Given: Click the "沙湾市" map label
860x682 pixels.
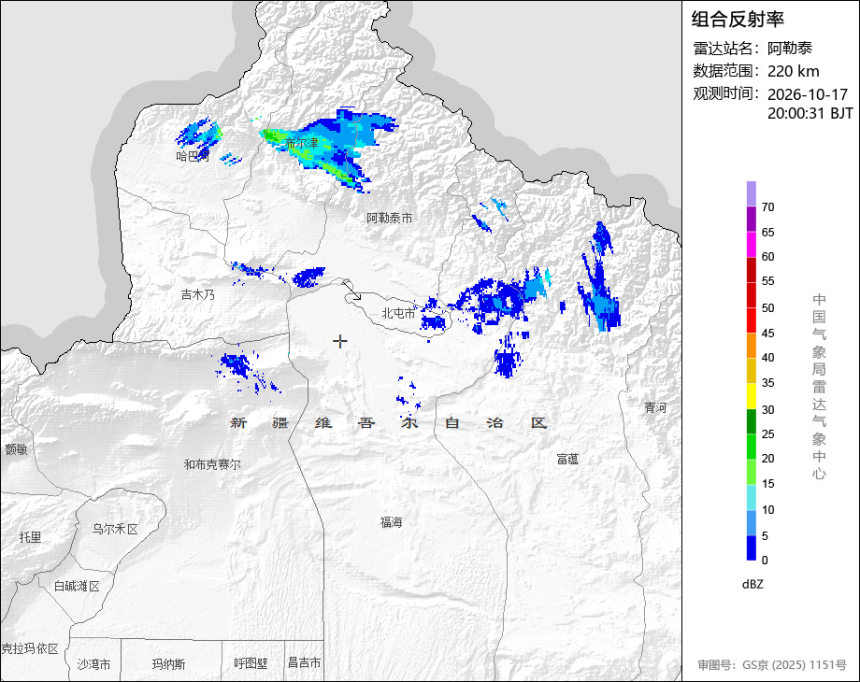Looking at the screenshot, I should coord(94,664).
